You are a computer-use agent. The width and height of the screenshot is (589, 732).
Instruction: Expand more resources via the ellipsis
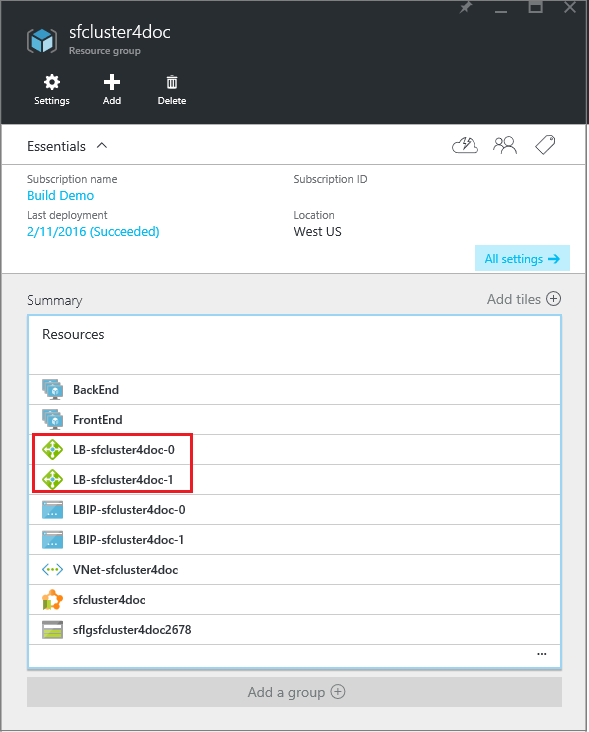[x=541, y=654]
